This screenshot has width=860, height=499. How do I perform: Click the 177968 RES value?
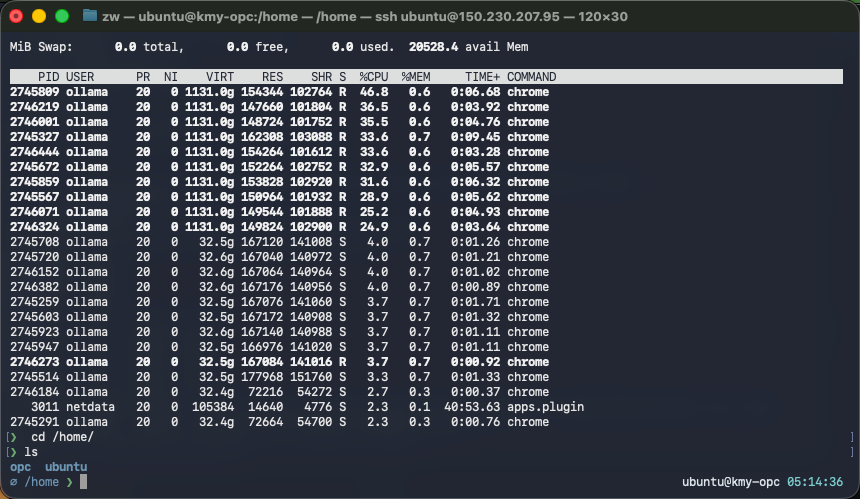click(262, 377)
